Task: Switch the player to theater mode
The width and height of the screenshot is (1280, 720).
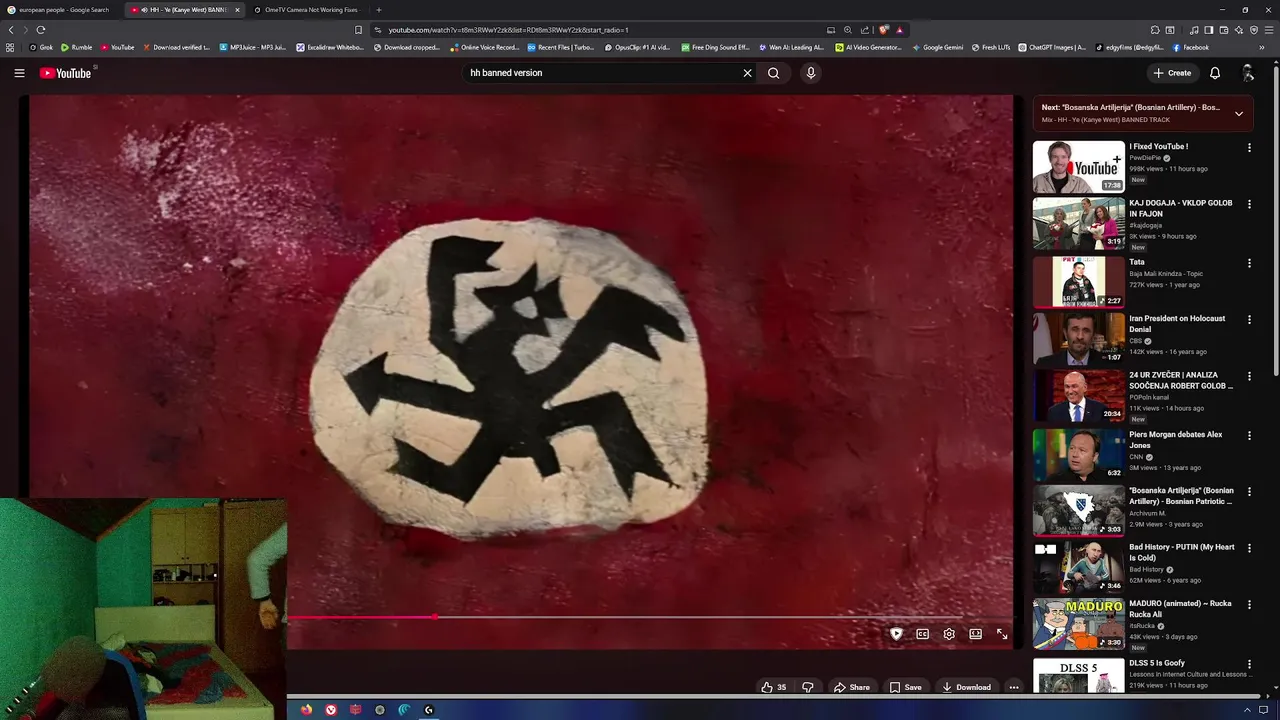Action: coord(975,634)
